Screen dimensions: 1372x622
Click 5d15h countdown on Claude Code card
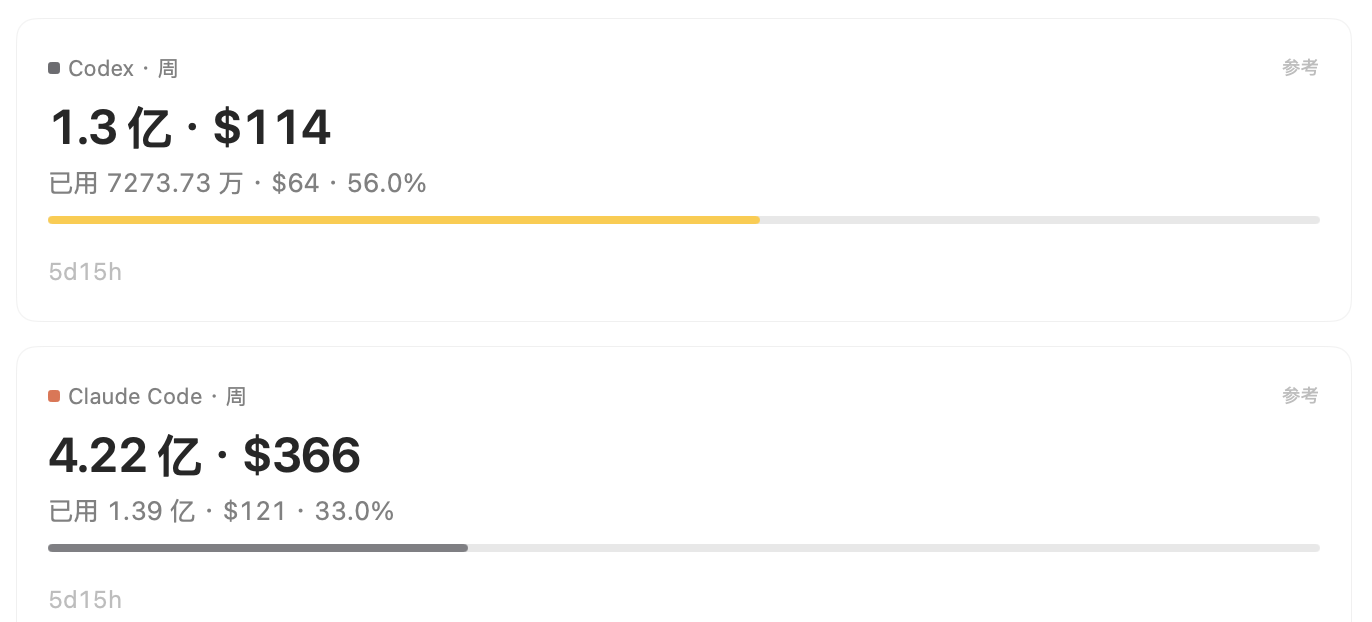click(x=85, y=600)
